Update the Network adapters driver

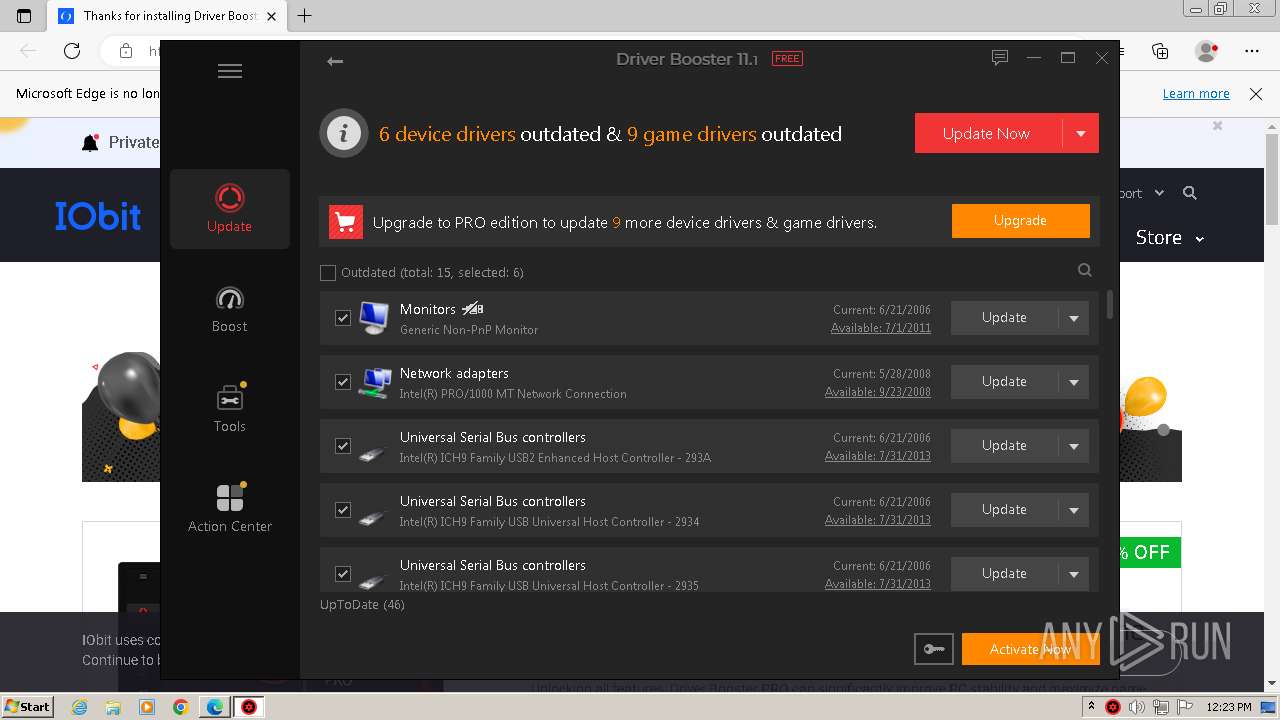(1004, 381)
